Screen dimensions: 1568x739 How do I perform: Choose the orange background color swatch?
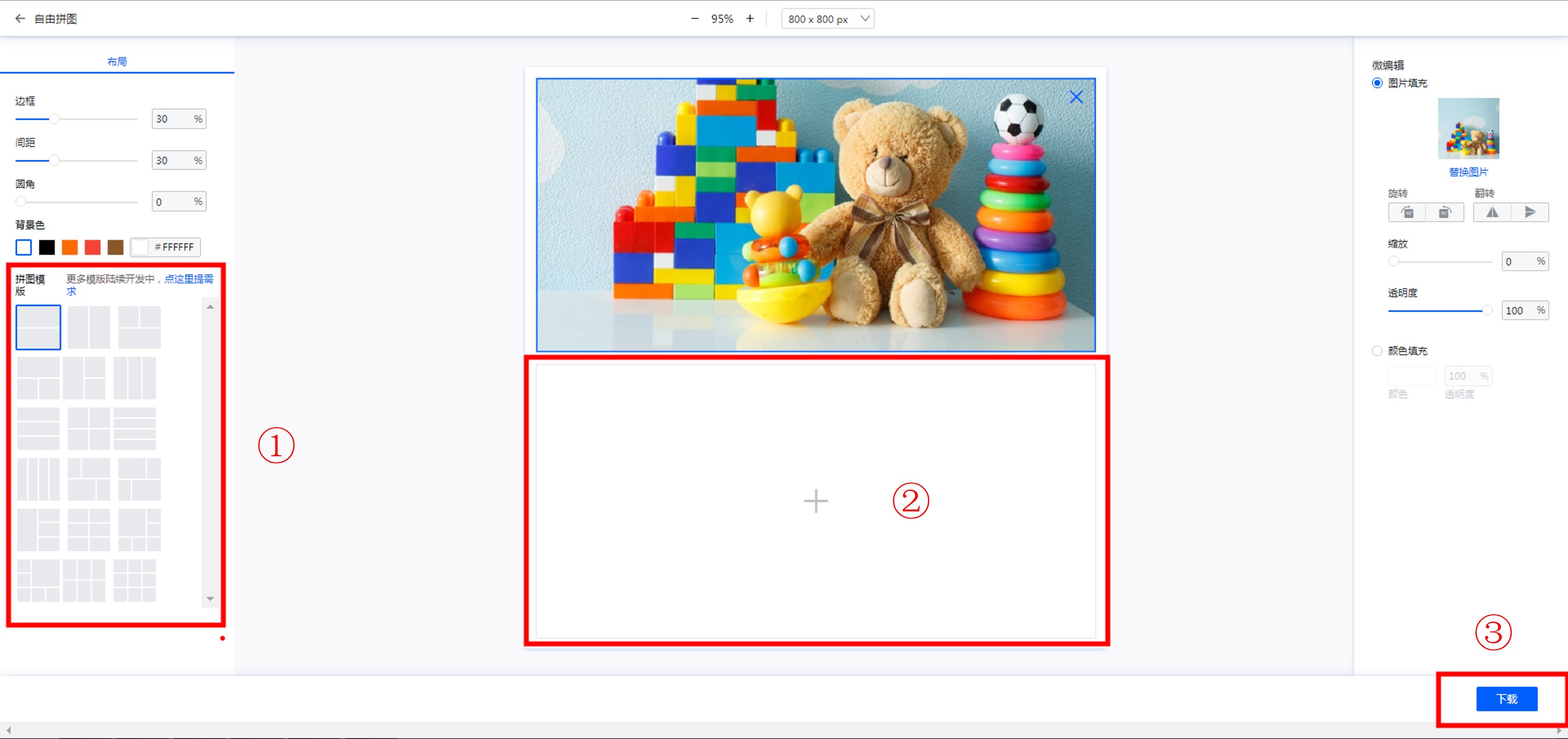(70, 247)
